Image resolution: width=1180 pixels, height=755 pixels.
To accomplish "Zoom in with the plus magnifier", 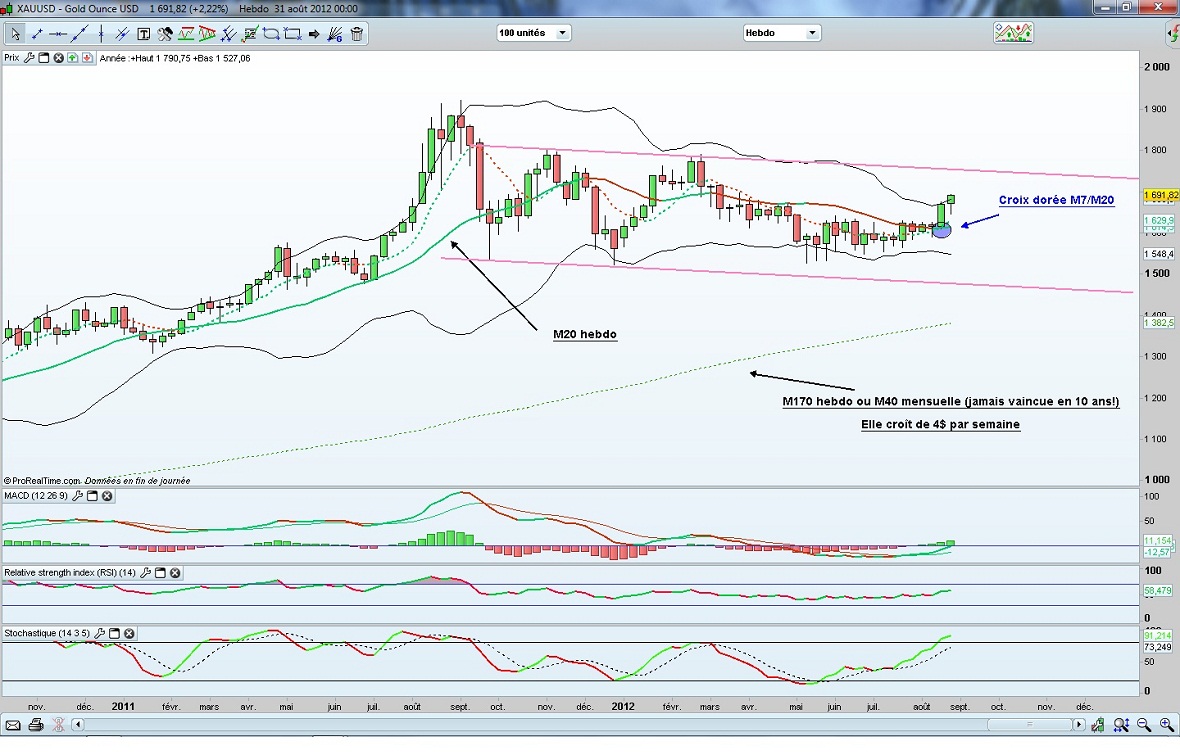I will pos(1167,725).
